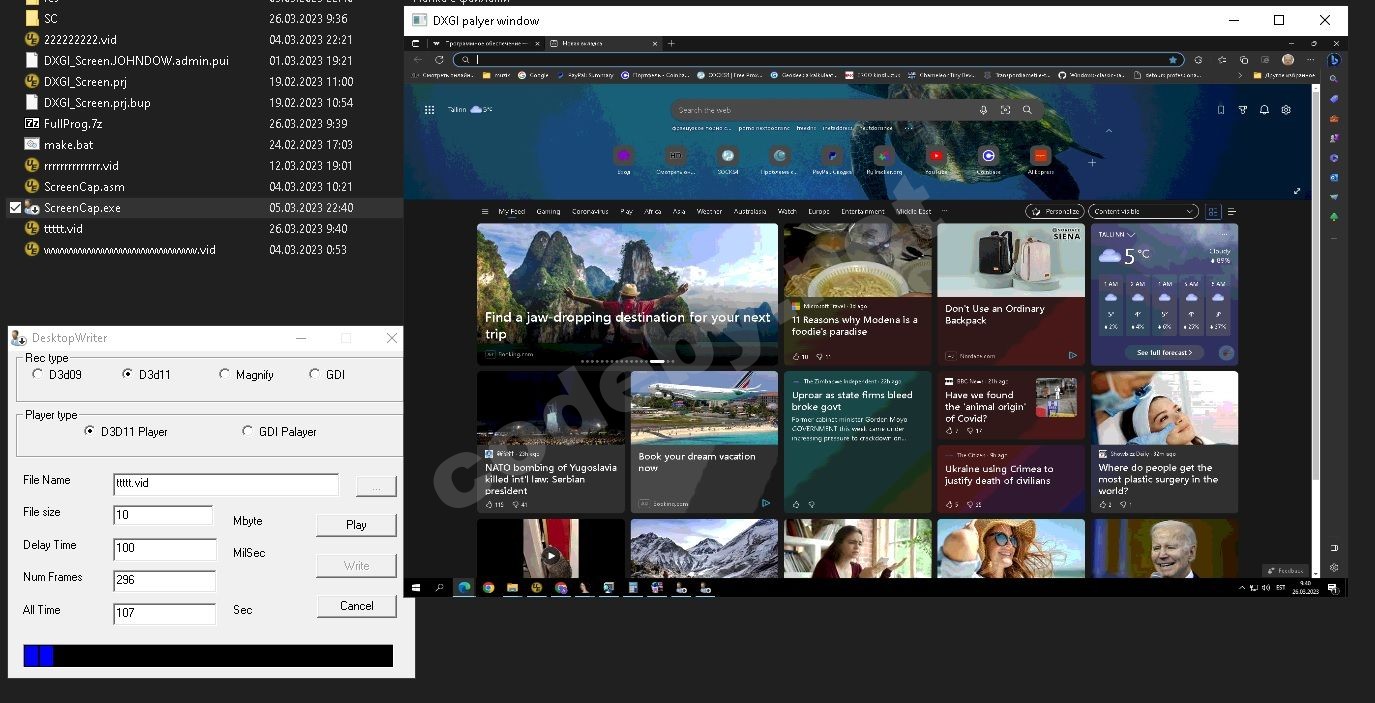Screen dimensions: 1375x703
Task: Click the browser refresh icon
Action: click(438, 60)
